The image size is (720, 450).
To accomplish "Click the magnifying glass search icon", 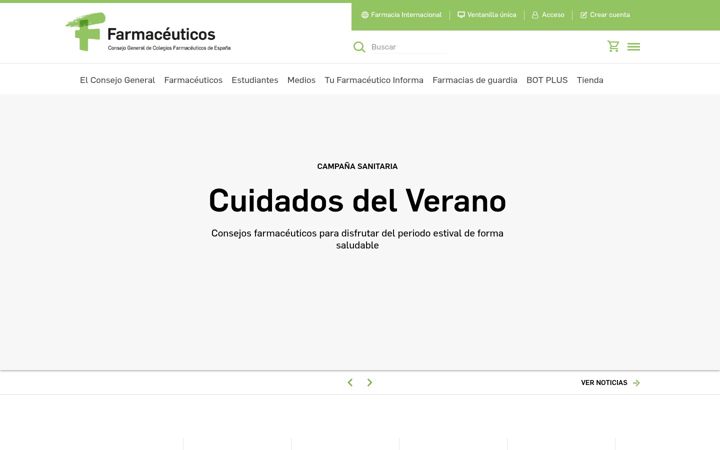I will (359, 47).
